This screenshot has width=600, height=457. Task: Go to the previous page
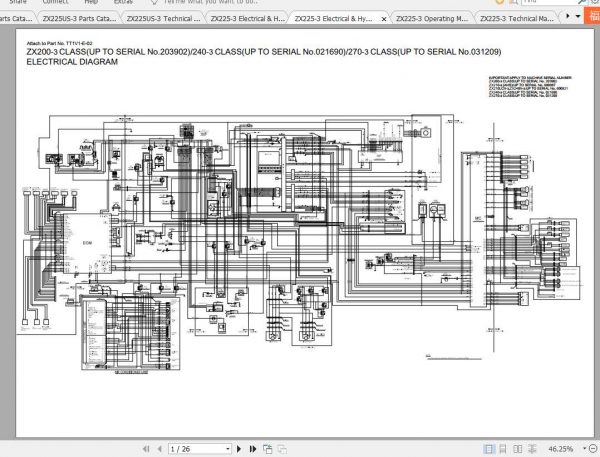160,449
